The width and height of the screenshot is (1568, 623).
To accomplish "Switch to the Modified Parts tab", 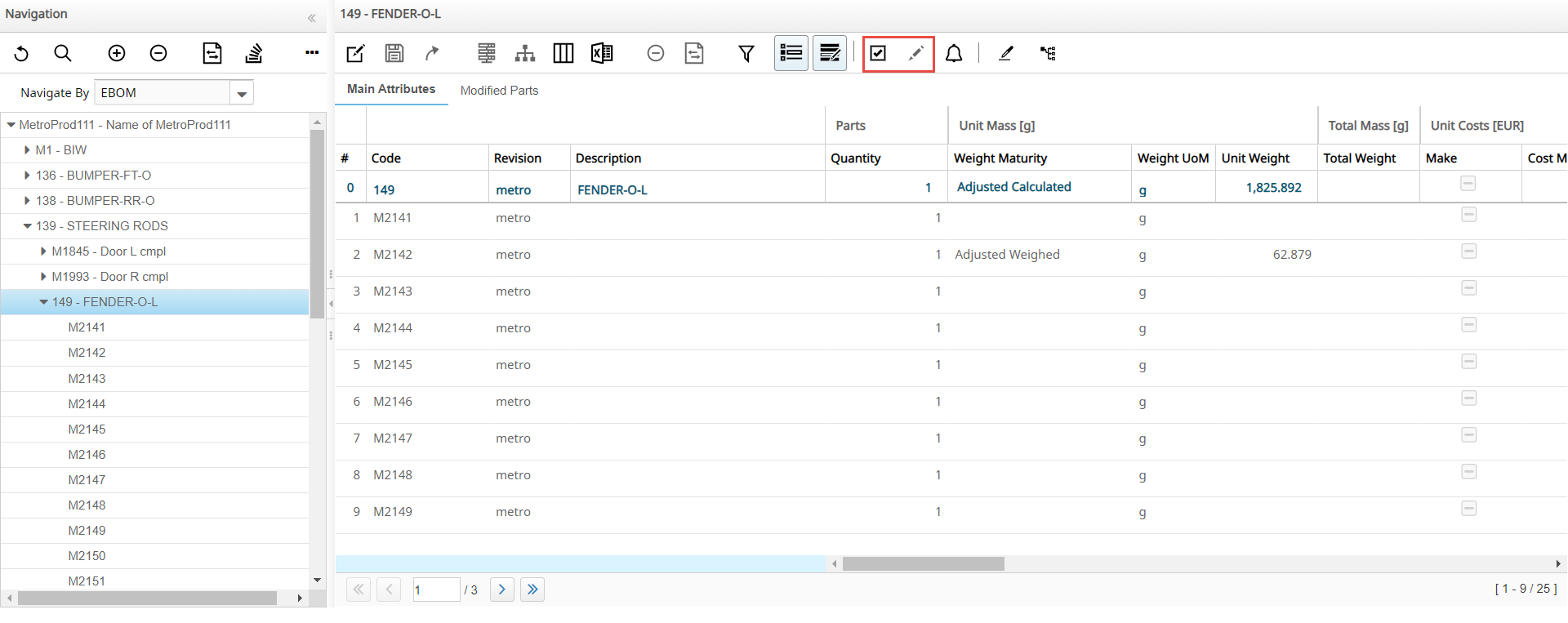I will tap(499, 91).
